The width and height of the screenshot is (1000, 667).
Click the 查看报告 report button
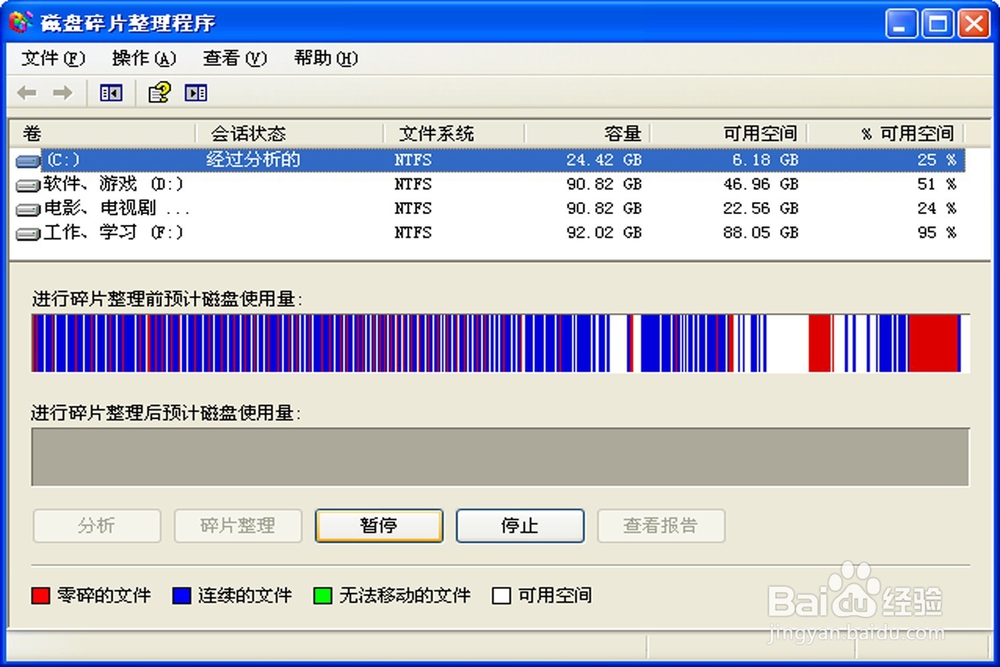point(662,526)
